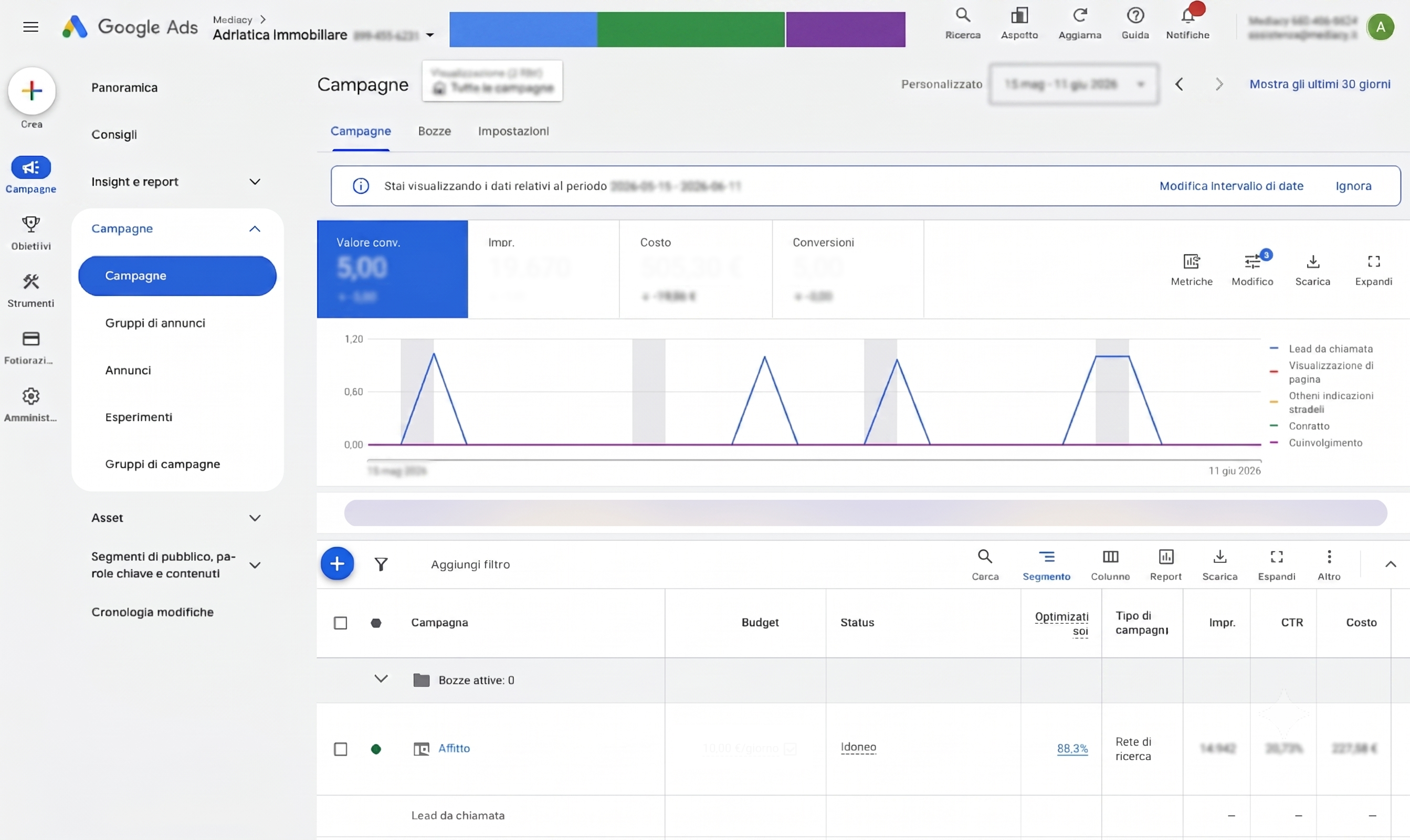The height and width of the screenshot is (840, 1410).
Task: Open the Amministratore gear section
Action: coord(30,396)
